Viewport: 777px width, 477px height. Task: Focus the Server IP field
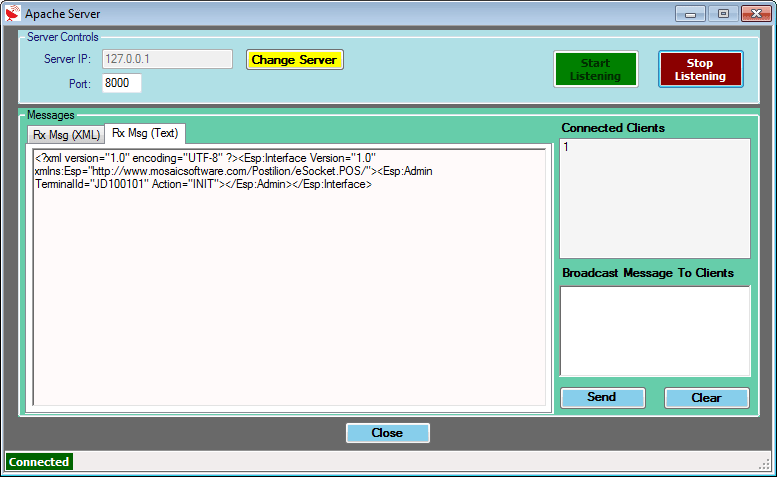click(x=167, y=59)
